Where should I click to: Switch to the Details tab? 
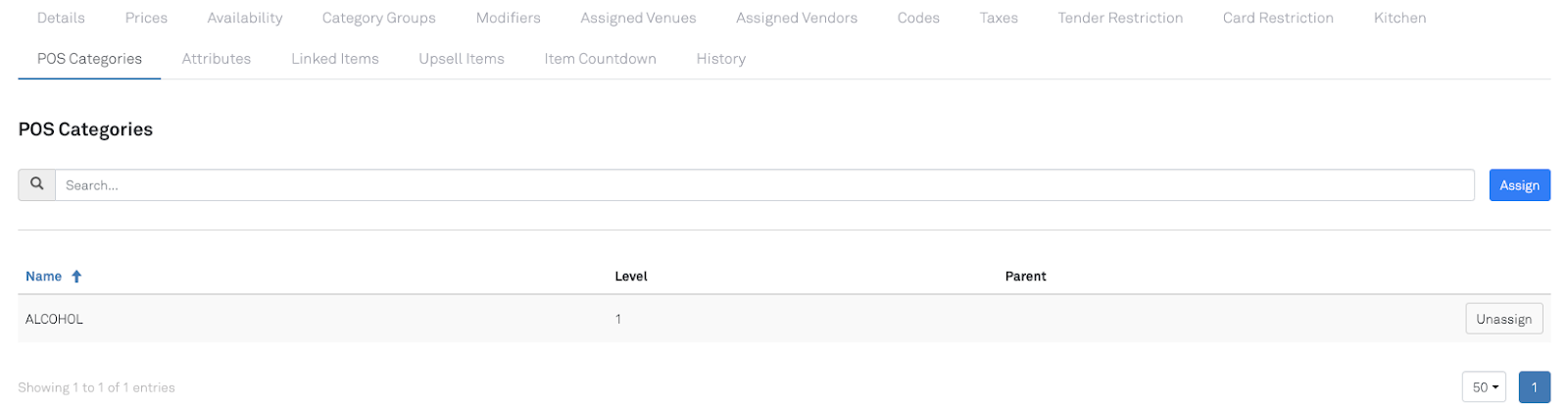coord(61,18)
